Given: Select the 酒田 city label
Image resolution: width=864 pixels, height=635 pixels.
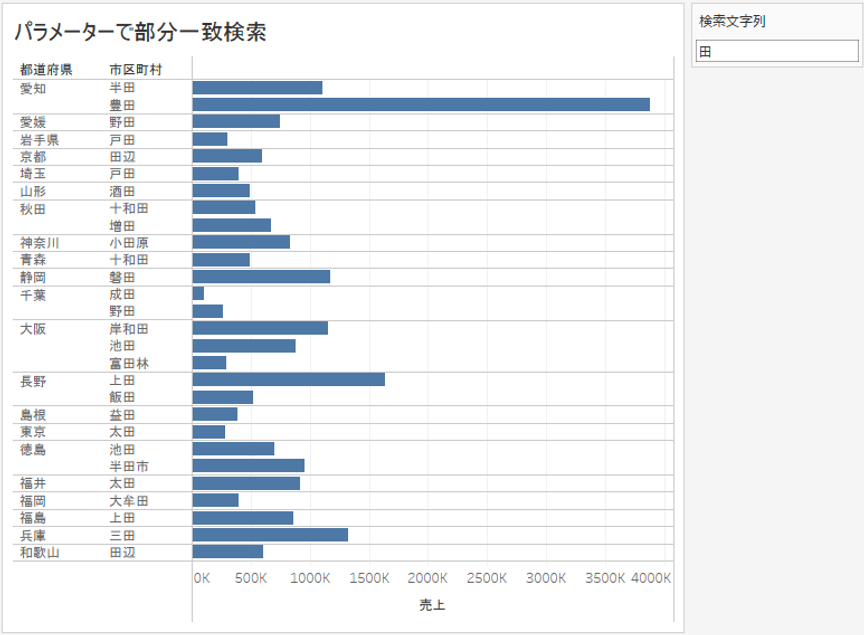Looking at the screenshot, I should point(122,191).
